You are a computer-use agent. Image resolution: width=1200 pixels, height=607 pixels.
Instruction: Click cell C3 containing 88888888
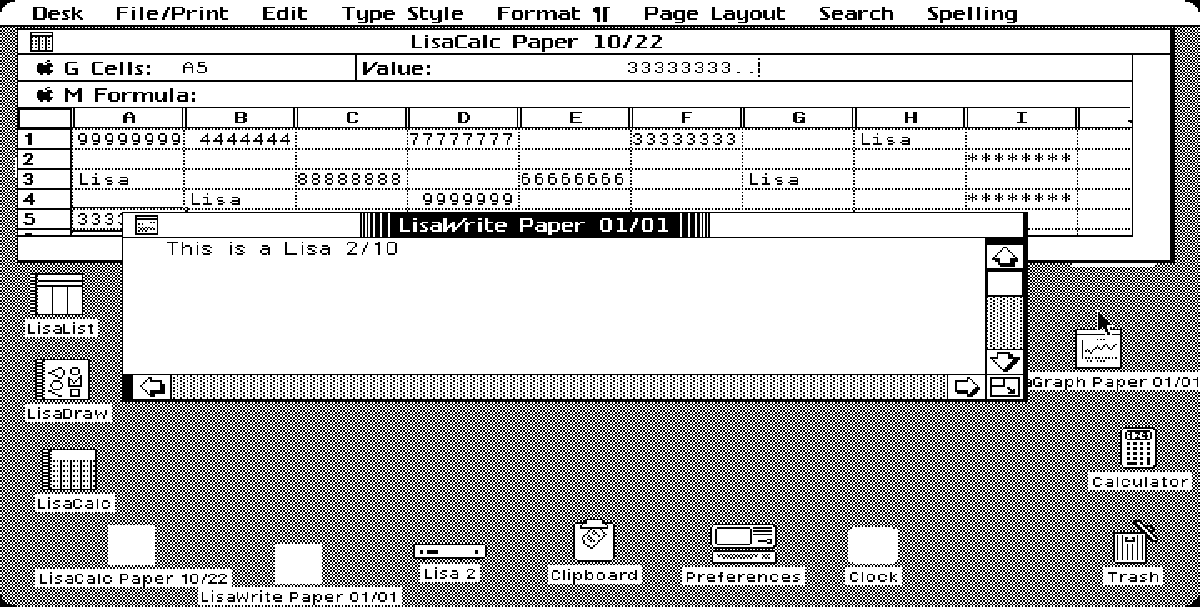point(352,180)
